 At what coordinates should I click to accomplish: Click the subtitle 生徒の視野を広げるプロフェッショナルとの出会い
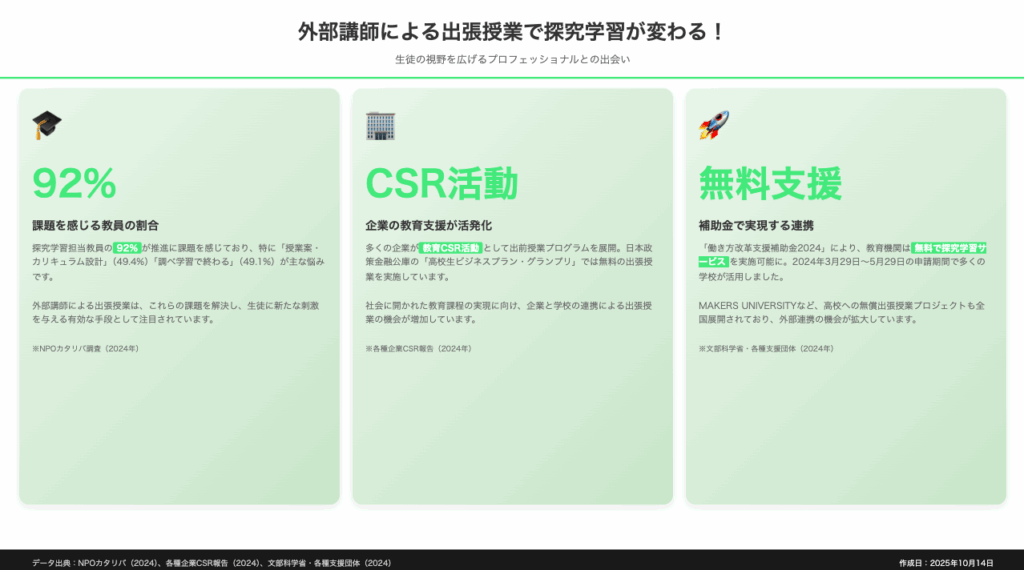click(x=511, y=59)
